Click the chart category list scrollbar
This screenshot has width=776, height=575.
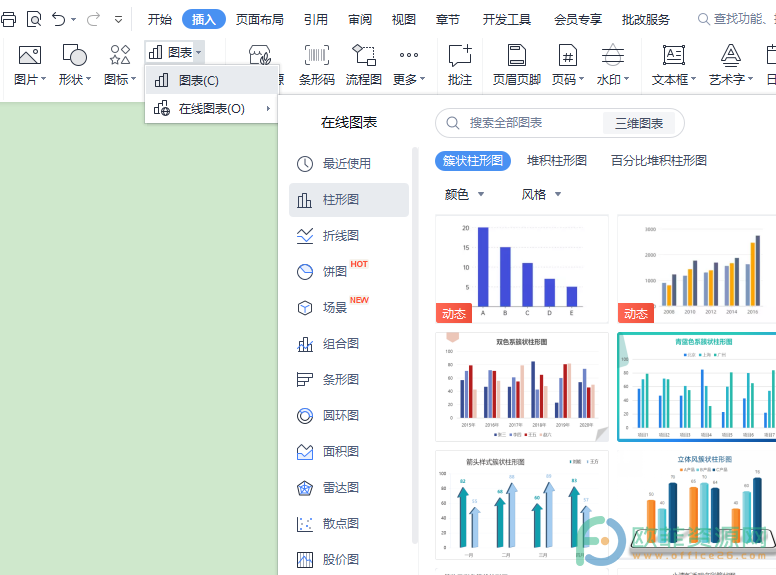[415, 345]
